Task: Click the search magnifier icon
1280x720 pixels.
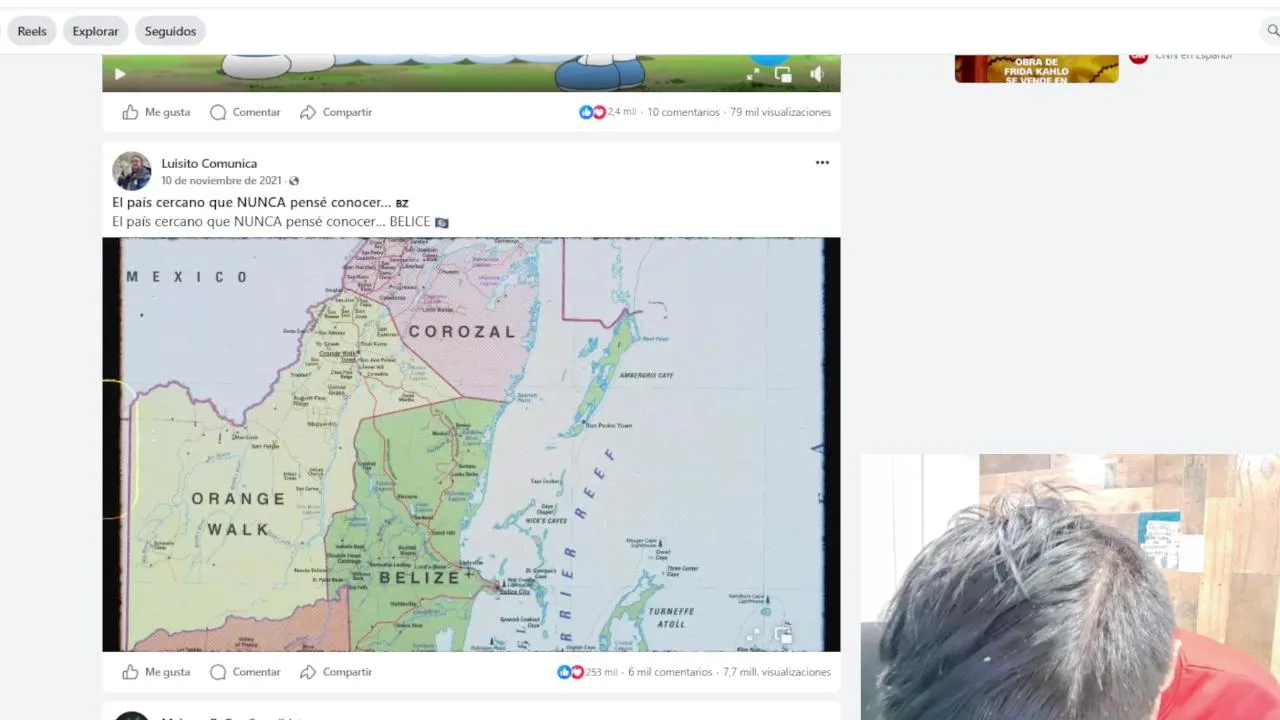Action: [1272, 31]
